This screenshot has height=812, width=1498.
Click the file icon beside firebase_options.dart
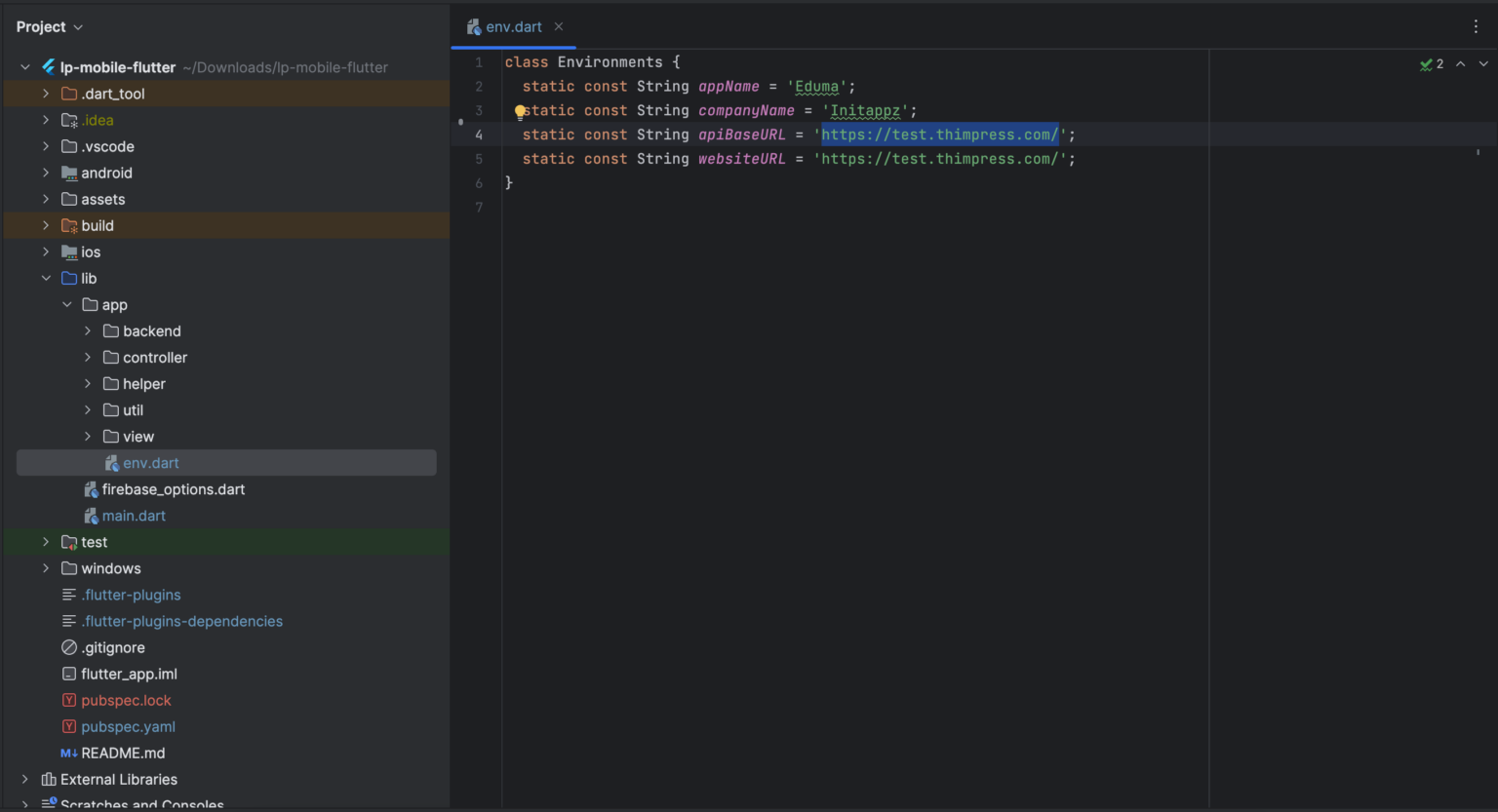coord(90,488)
